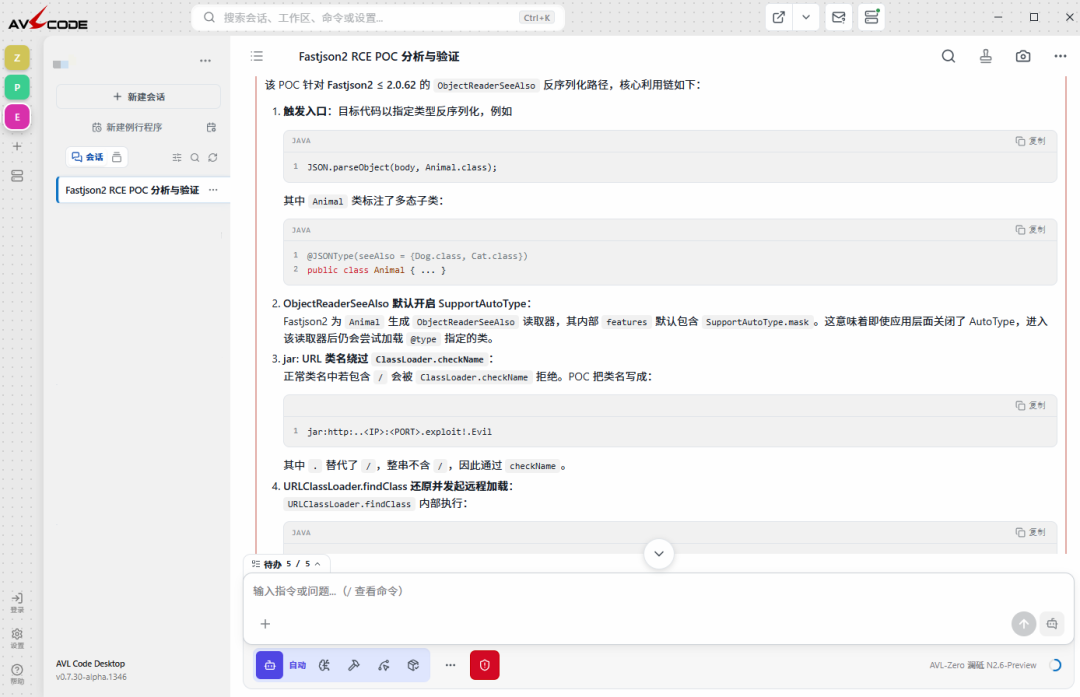Toggle the outline list icon beside title
Viewport: 1080px width, 697px height.
[x=257, y=56]
